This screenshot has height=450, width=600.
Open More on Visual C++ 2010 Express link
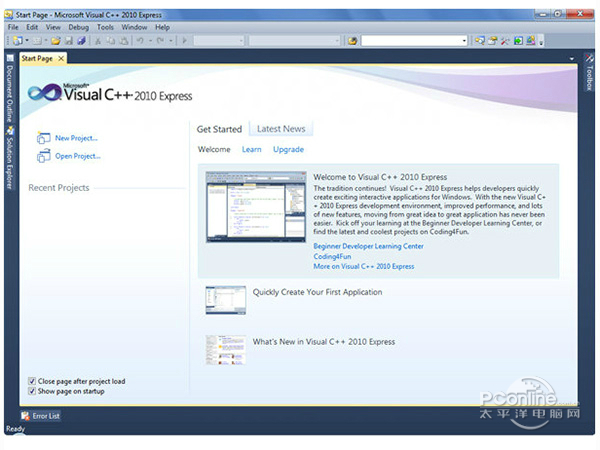pos(364,266)
